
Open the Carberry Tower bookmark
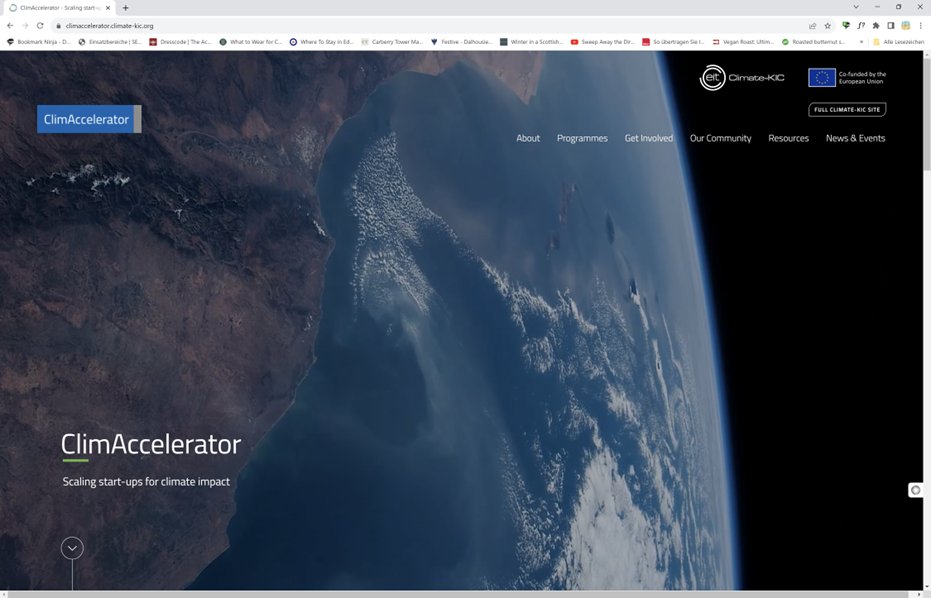pyautogui.click(x=392, y=42)
